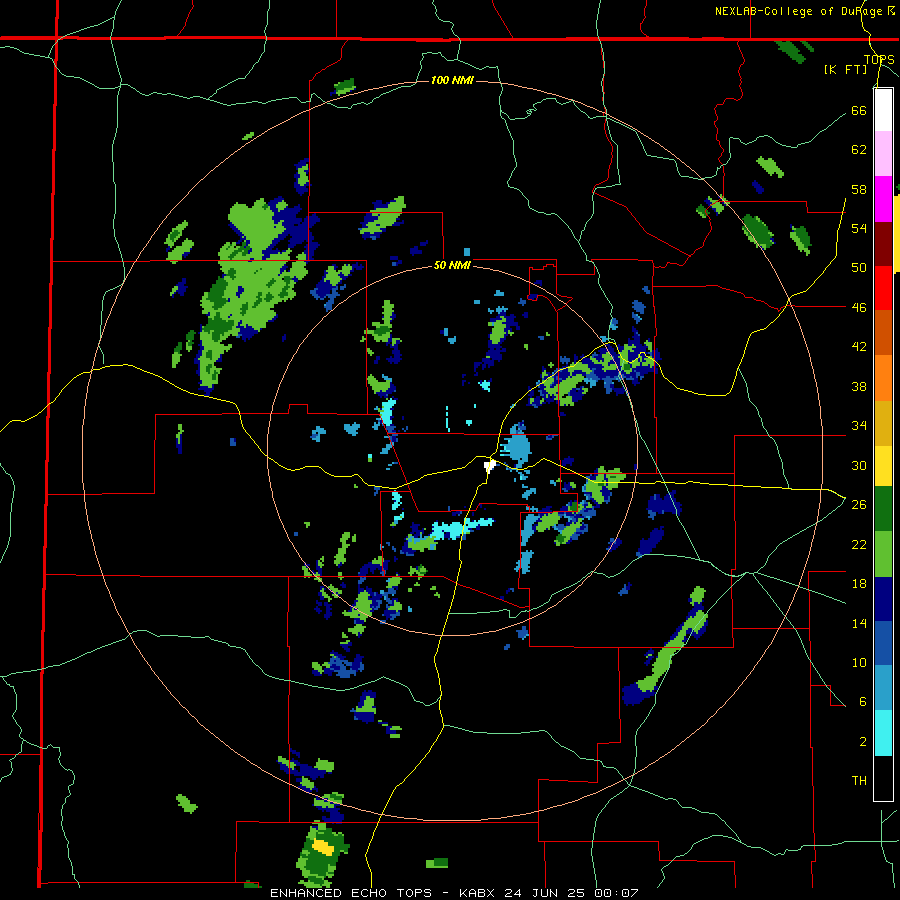Click the 50 NMI range ring label
Viewport: 900px width, 900px height.
click(x=452, y=265)
